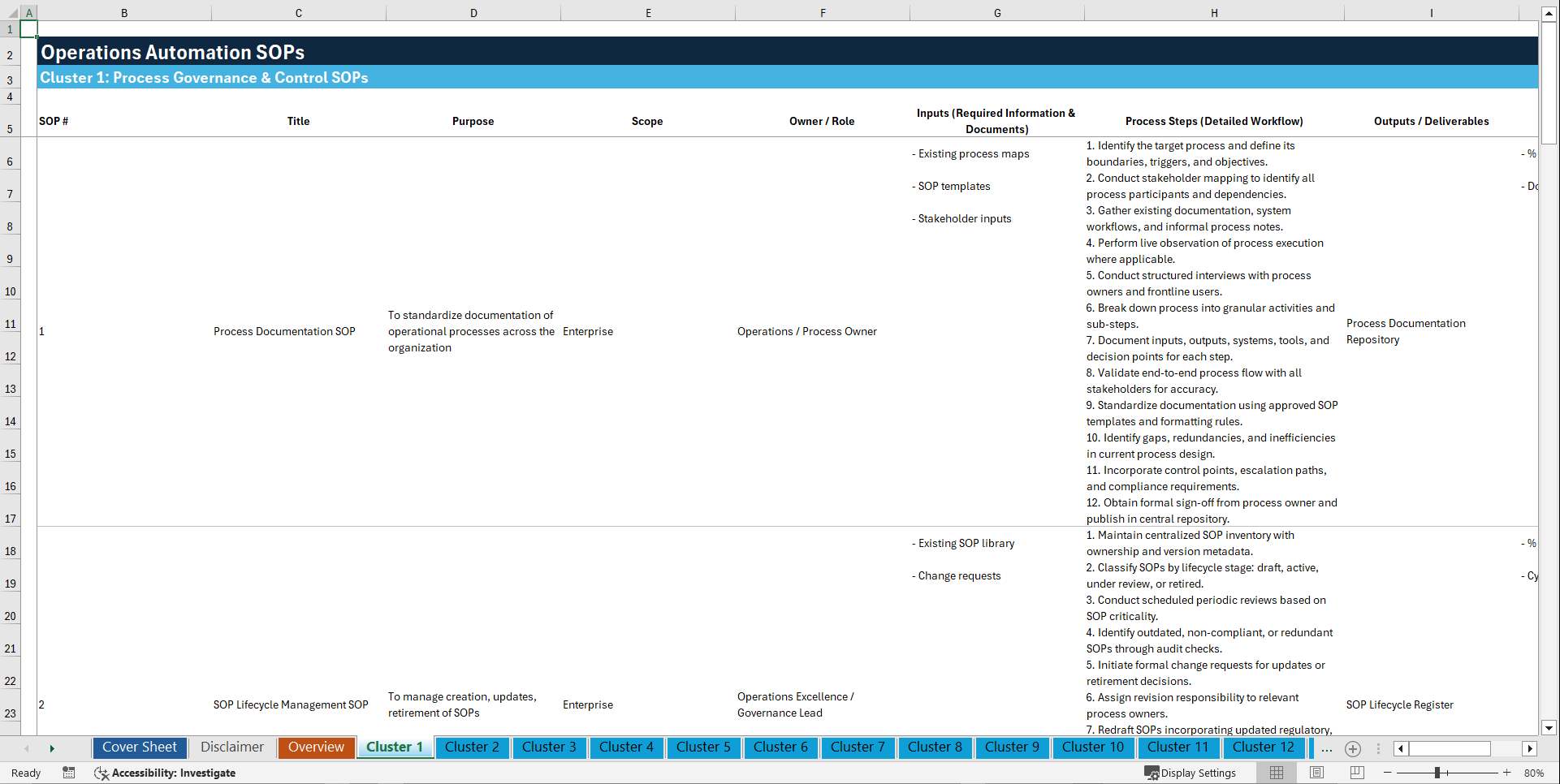Open the Disclaimer worksheet
The width and height of the screenshot is (1560, 784).
coord(231,747)
